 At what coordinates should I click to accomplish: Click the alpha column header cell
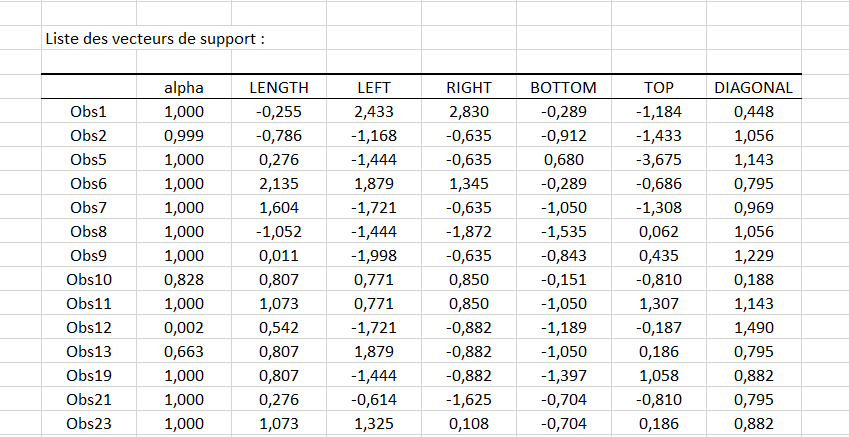[x=184, y=88]
